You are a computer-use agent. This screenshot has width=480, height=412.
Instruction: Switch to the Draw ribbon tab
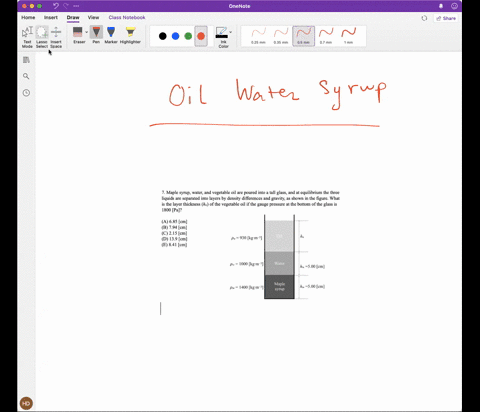(x=73, y=17)
